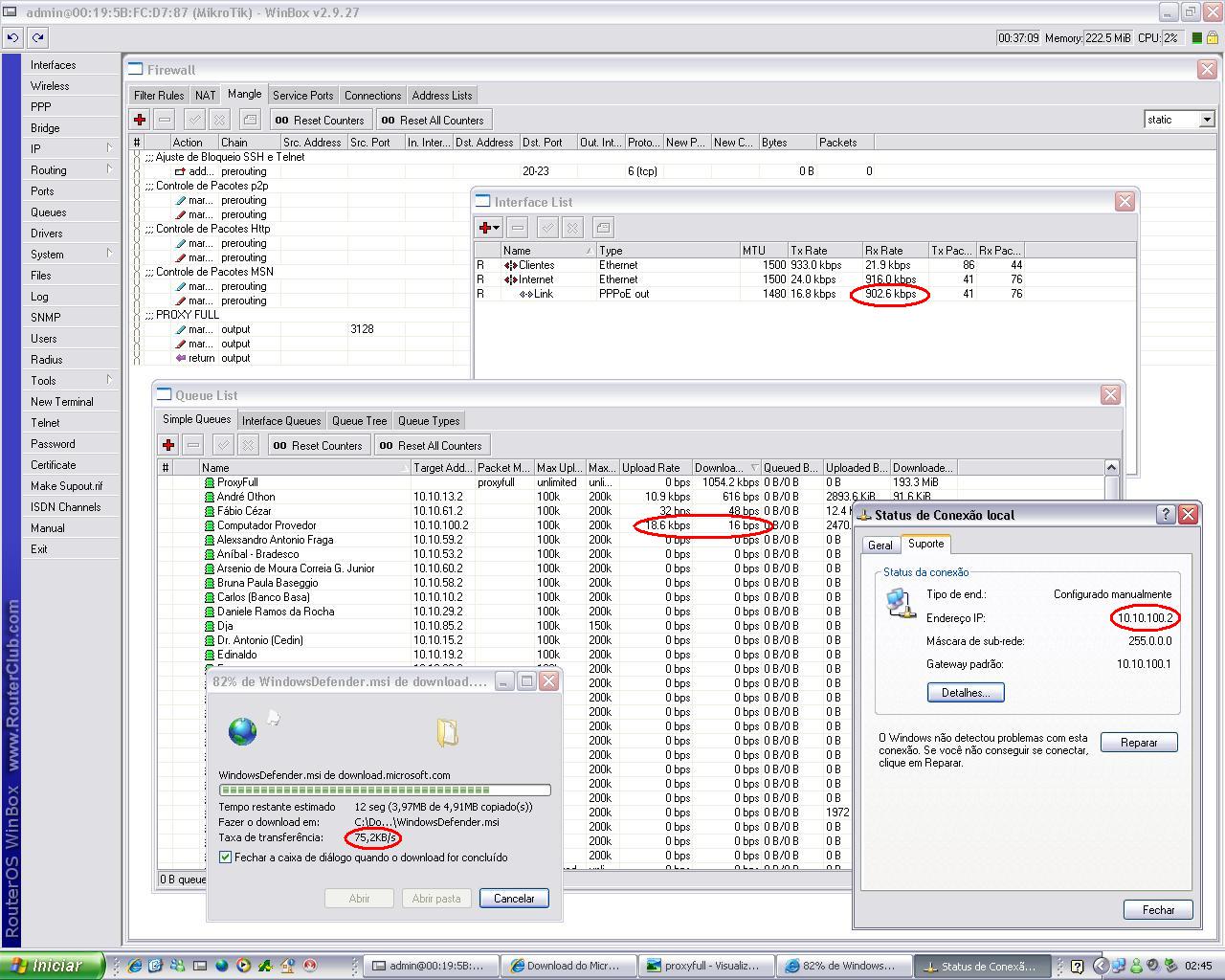This screenshot has width=1225, height=980.
Task: Click the comment icon in Interface List toolbar
Action: [603, 228]
